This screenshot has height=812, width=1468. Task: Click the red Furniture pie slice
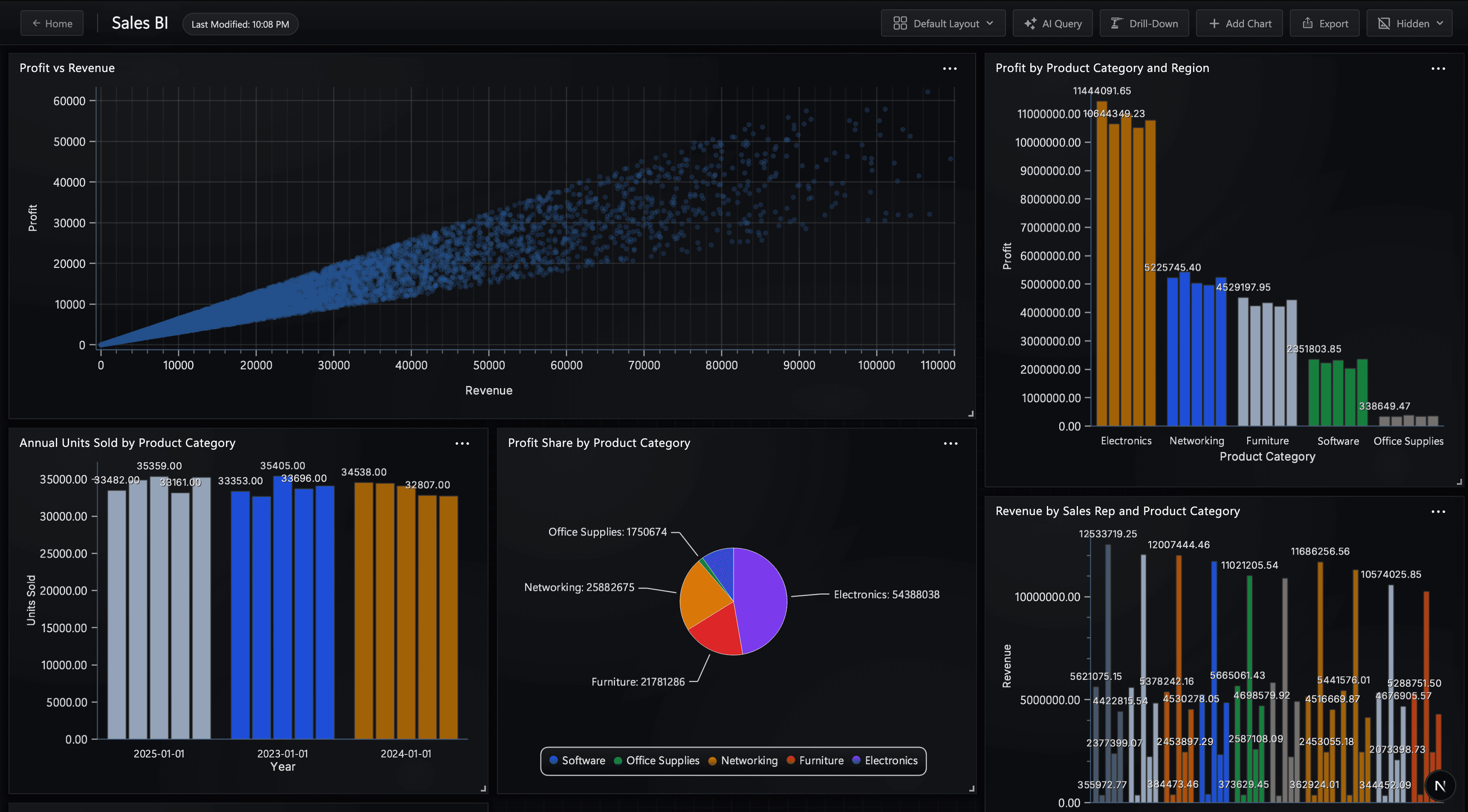click(718, 632)
